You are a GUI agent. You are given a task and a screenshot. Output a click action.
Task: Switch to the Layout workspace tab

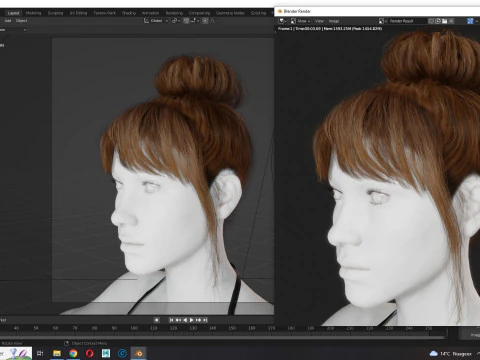[13, 13]
